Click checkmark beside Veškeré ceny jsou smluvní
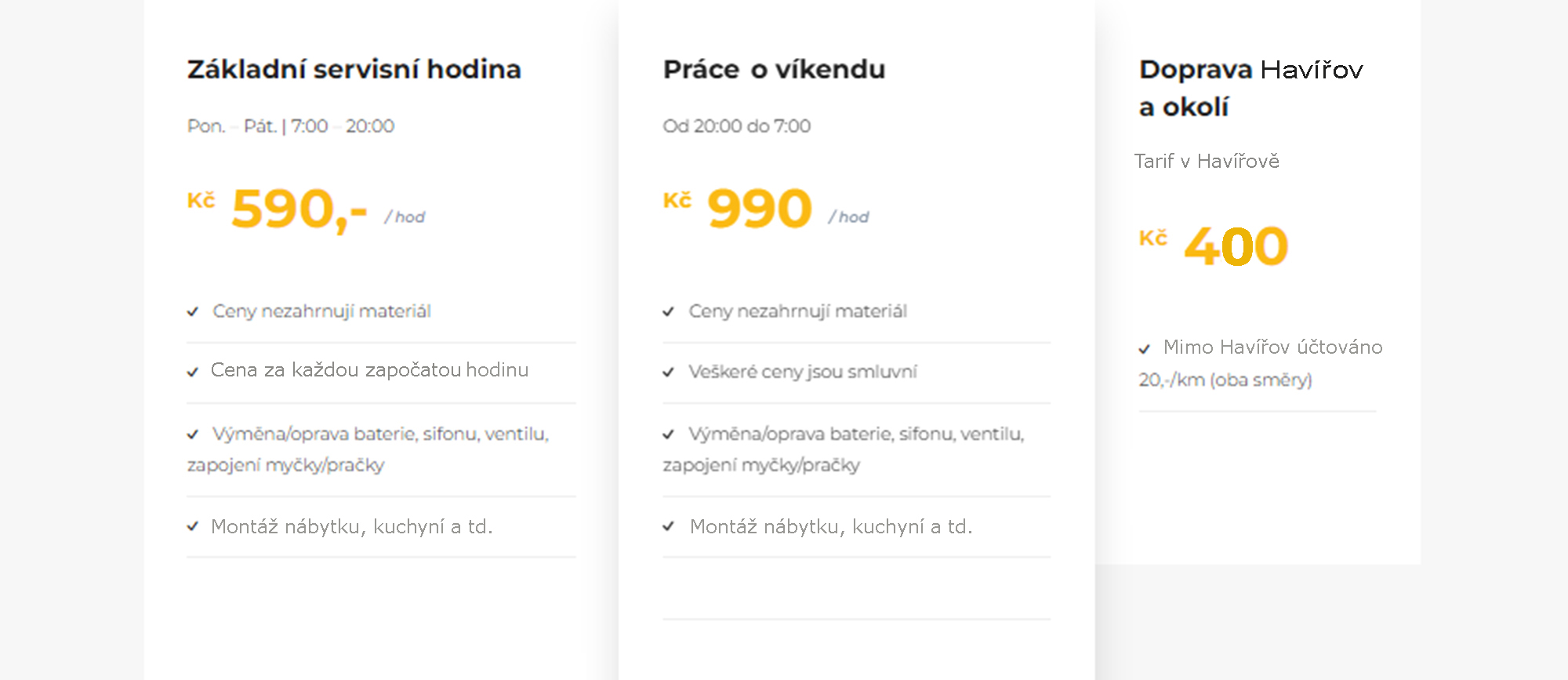Image resolution: width=1568 pixels, height=680 pixels. [x=669, y=372]
